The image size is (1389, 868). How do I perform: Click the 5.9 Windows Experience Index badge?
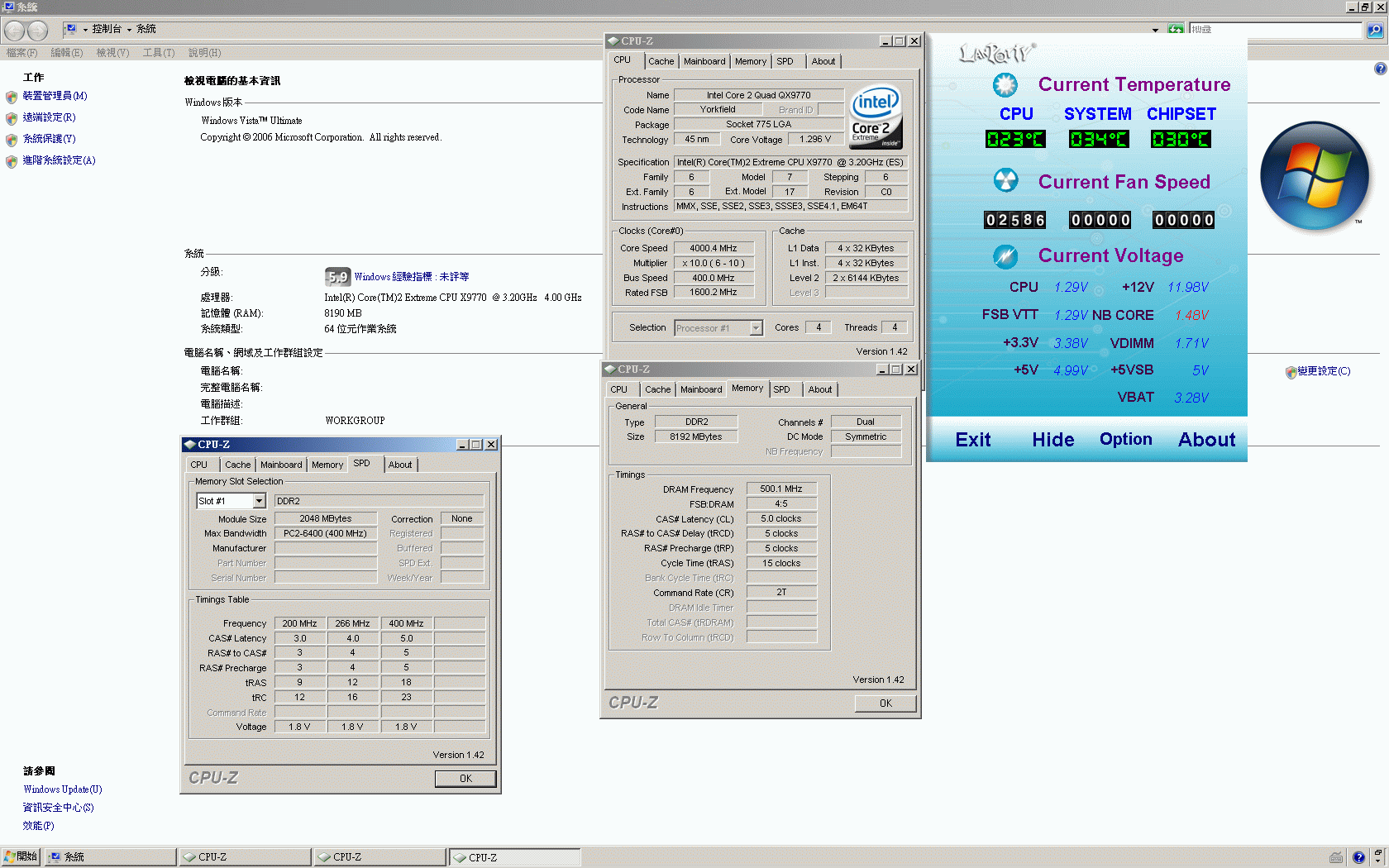click(x=337, y=277)
